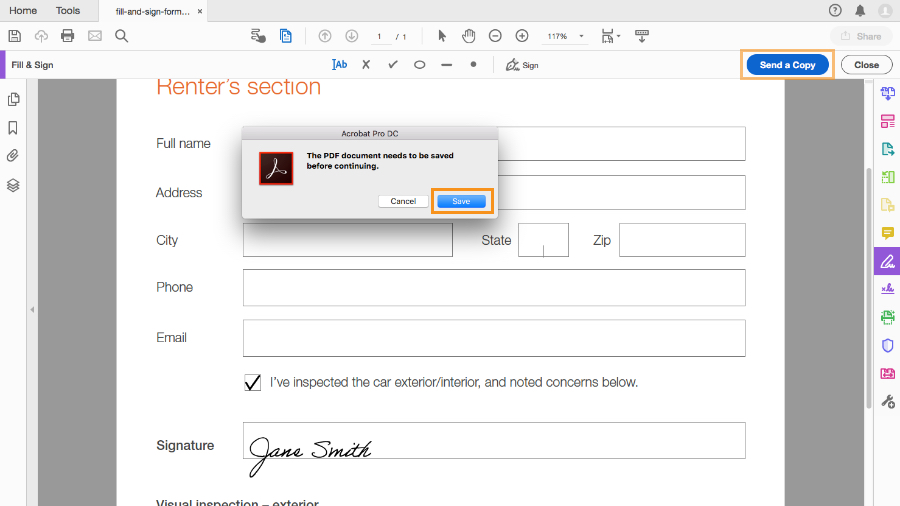The image size is (900, 506).
Task: Expand the collapsed left navigation pane
Action: pyautogui.click(x=31, y=310)
